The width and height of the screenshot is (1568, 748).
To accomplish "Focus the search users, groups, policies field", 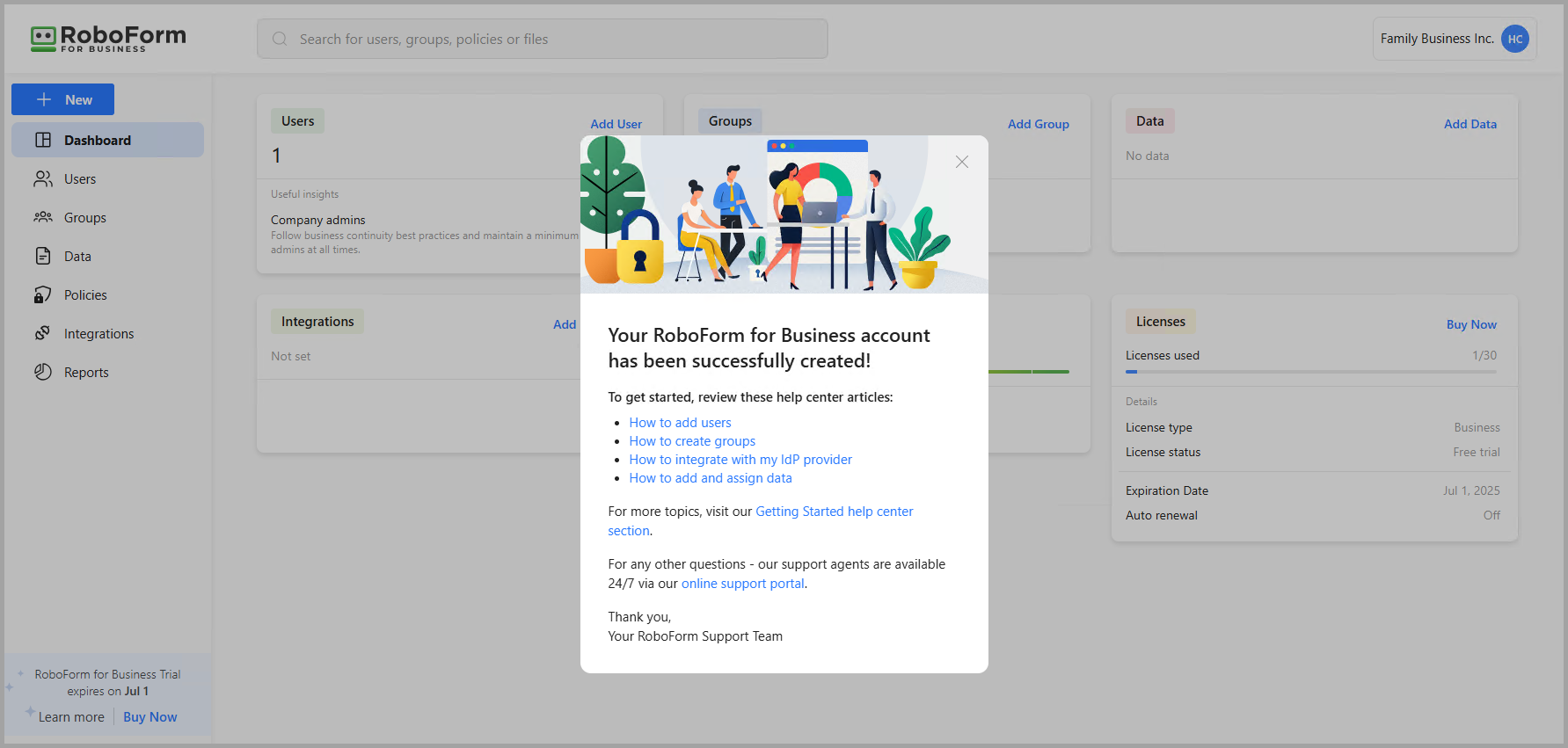I will click(x=542, y=39).
